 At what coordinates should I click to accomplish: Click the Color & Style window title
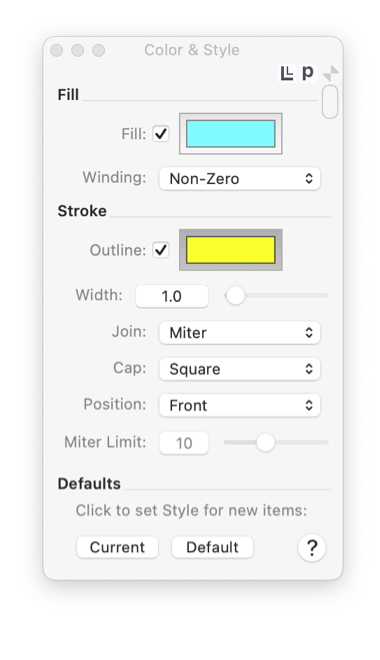click(x=192, y=50)
